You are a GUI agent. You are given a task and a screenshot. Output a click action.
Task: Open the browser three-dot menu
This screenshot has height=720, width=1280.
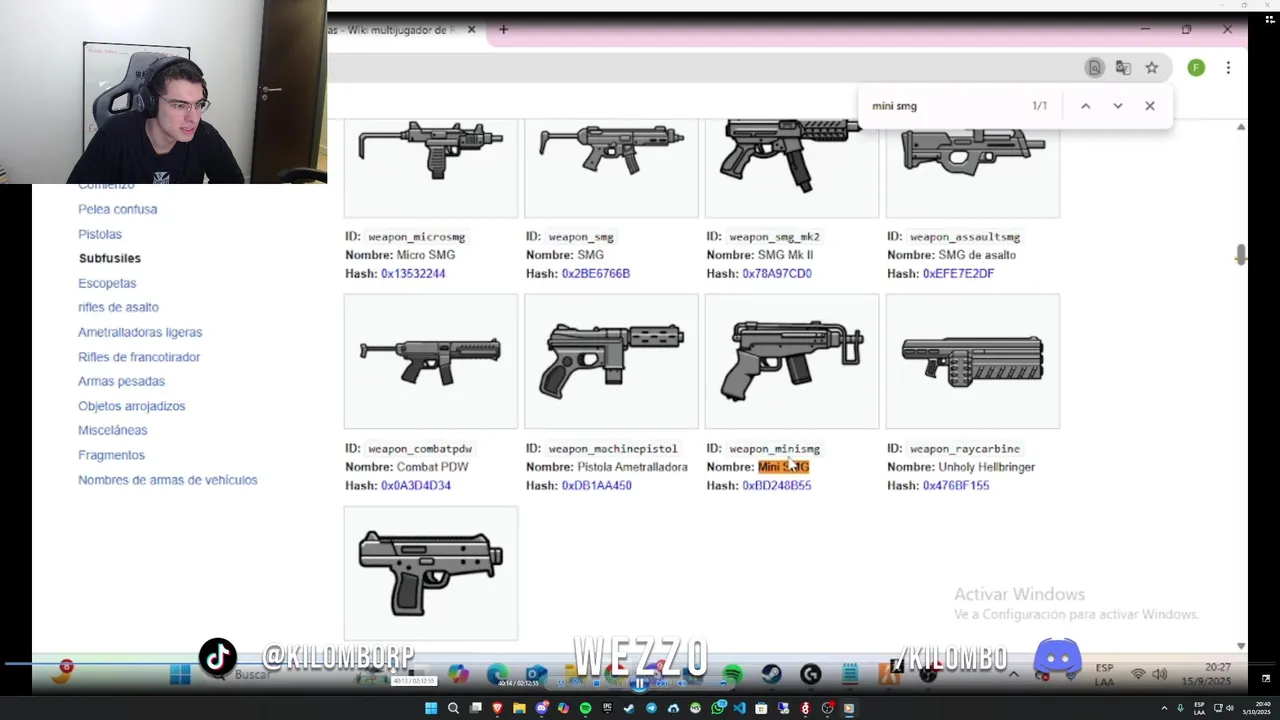coord(1228,68)
